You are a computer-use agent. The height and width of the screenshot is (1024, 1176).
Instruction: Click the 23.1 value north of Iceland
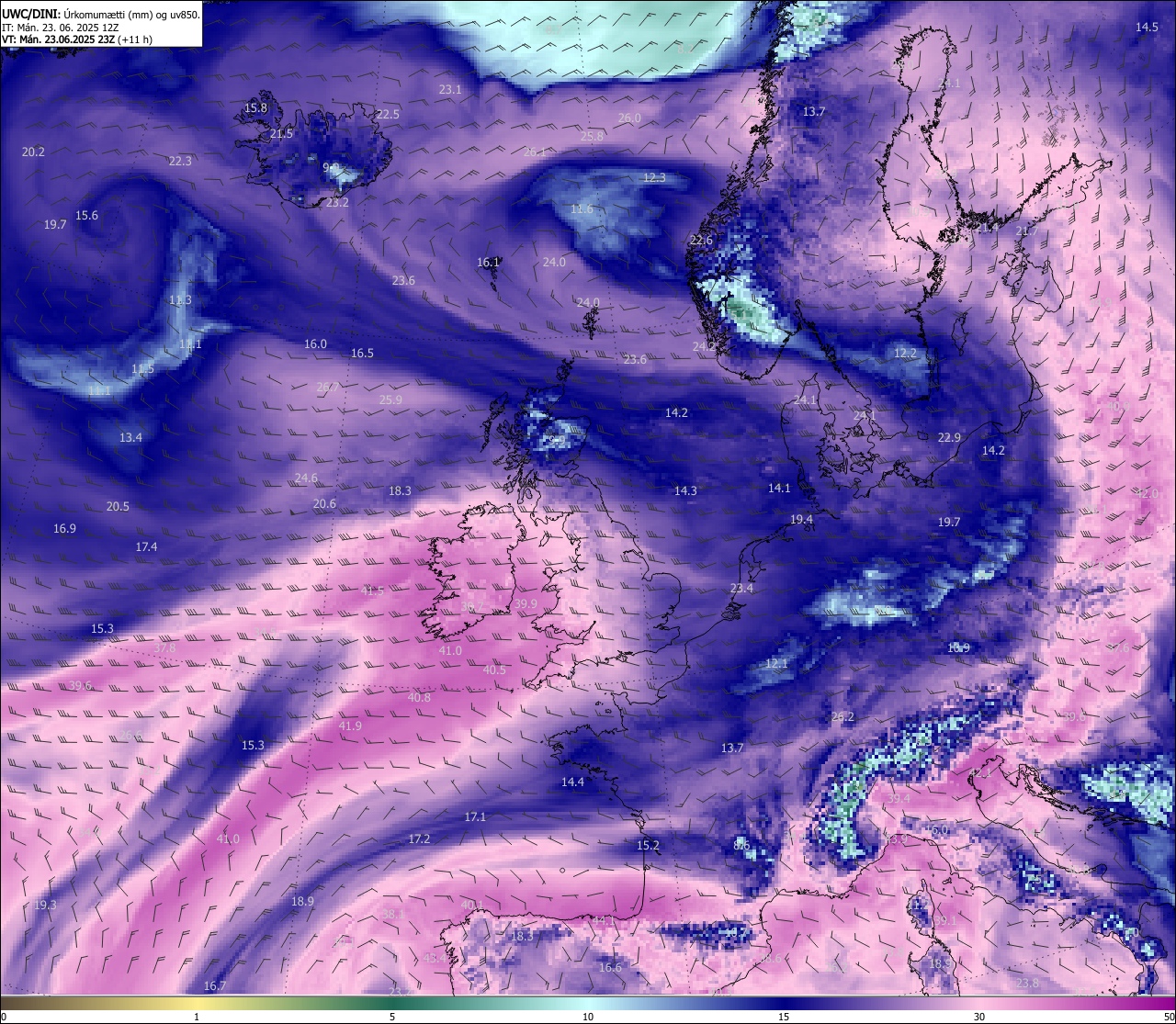tap(450, 90)
